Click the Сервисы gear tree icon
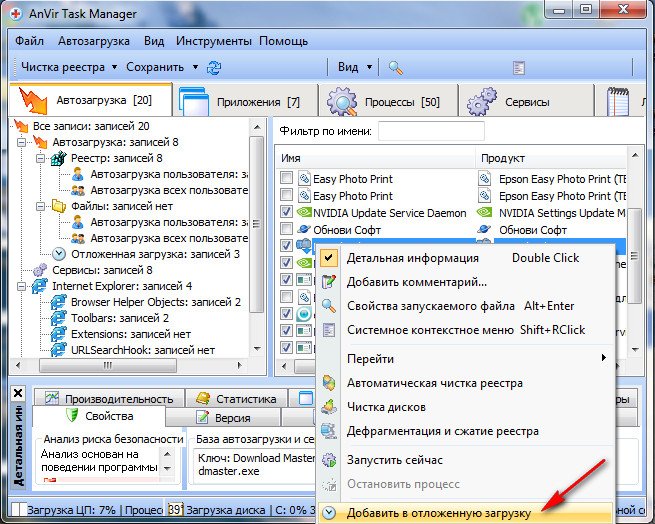Image resolution: width=655 pixels, height=524 pixels. (x=40, y=270)
